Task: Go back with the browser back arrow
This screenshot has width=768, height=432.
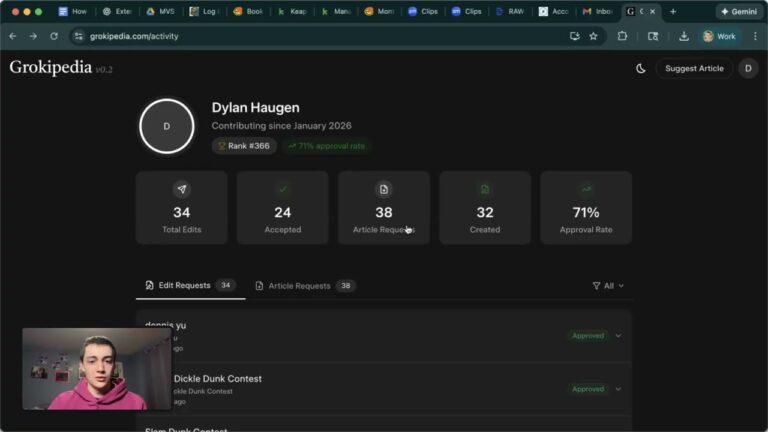Action: [x=13, y=36]
